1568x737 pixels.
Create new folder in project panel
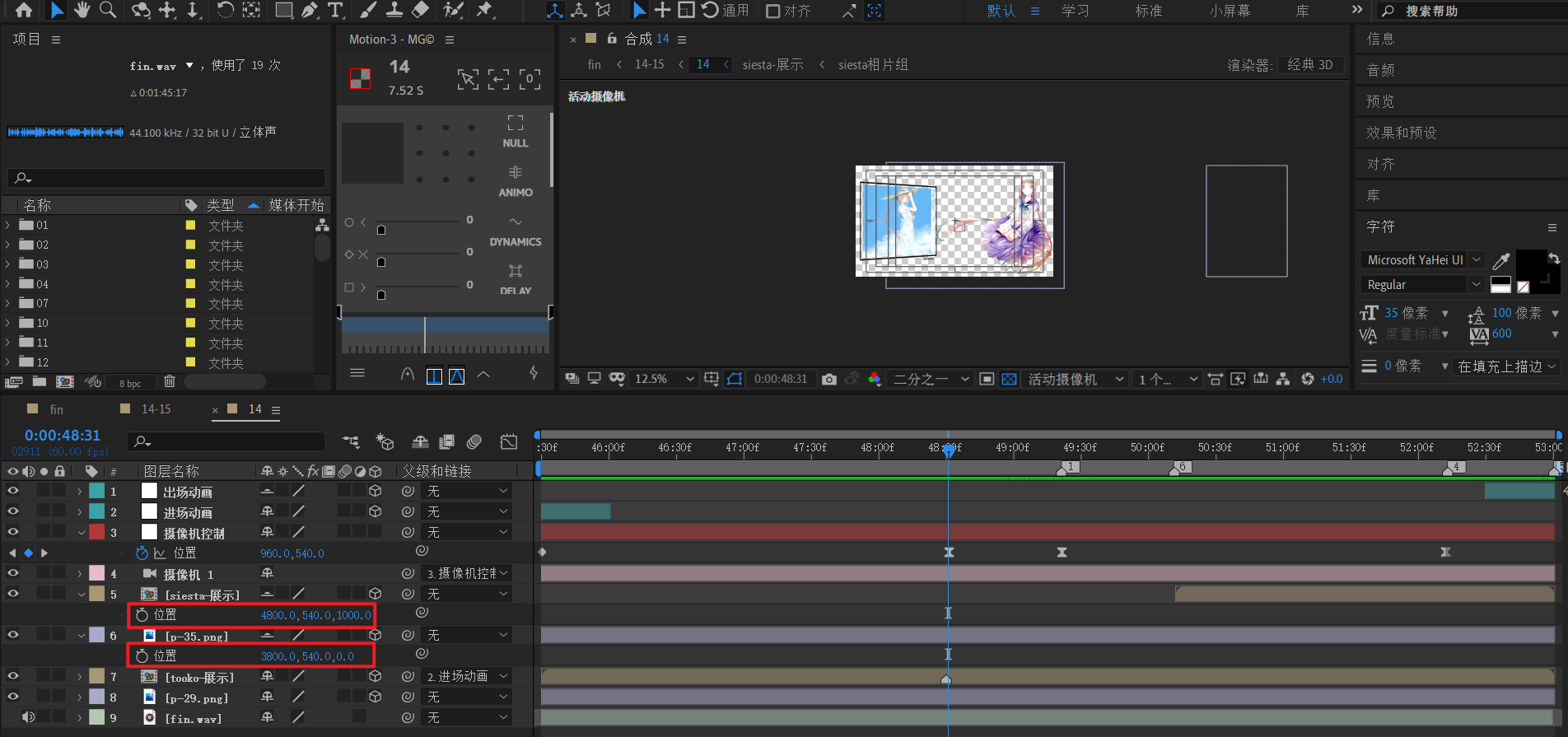click(40, 381)
